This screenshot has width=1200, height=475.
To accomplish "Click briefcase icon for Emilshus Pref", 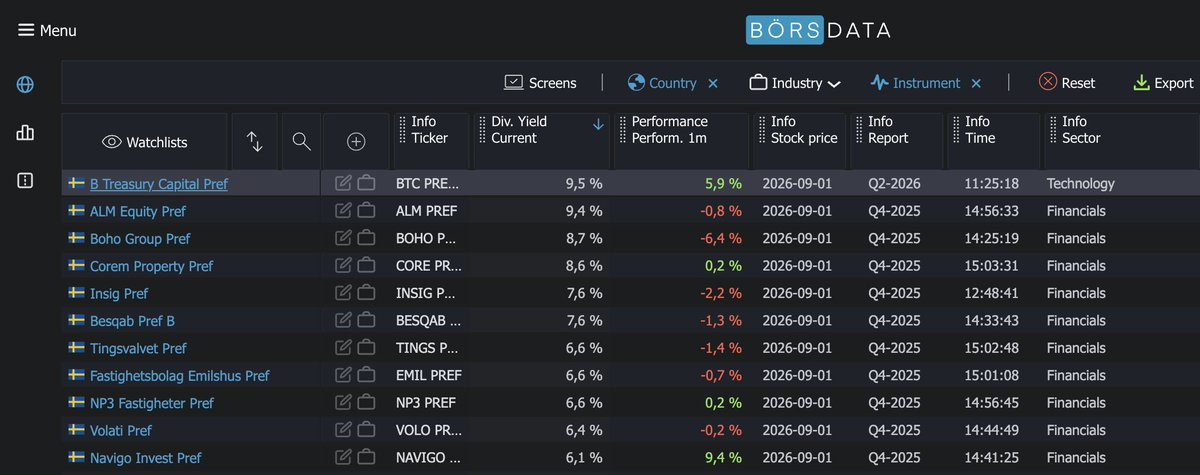I will tap(366, 375).
